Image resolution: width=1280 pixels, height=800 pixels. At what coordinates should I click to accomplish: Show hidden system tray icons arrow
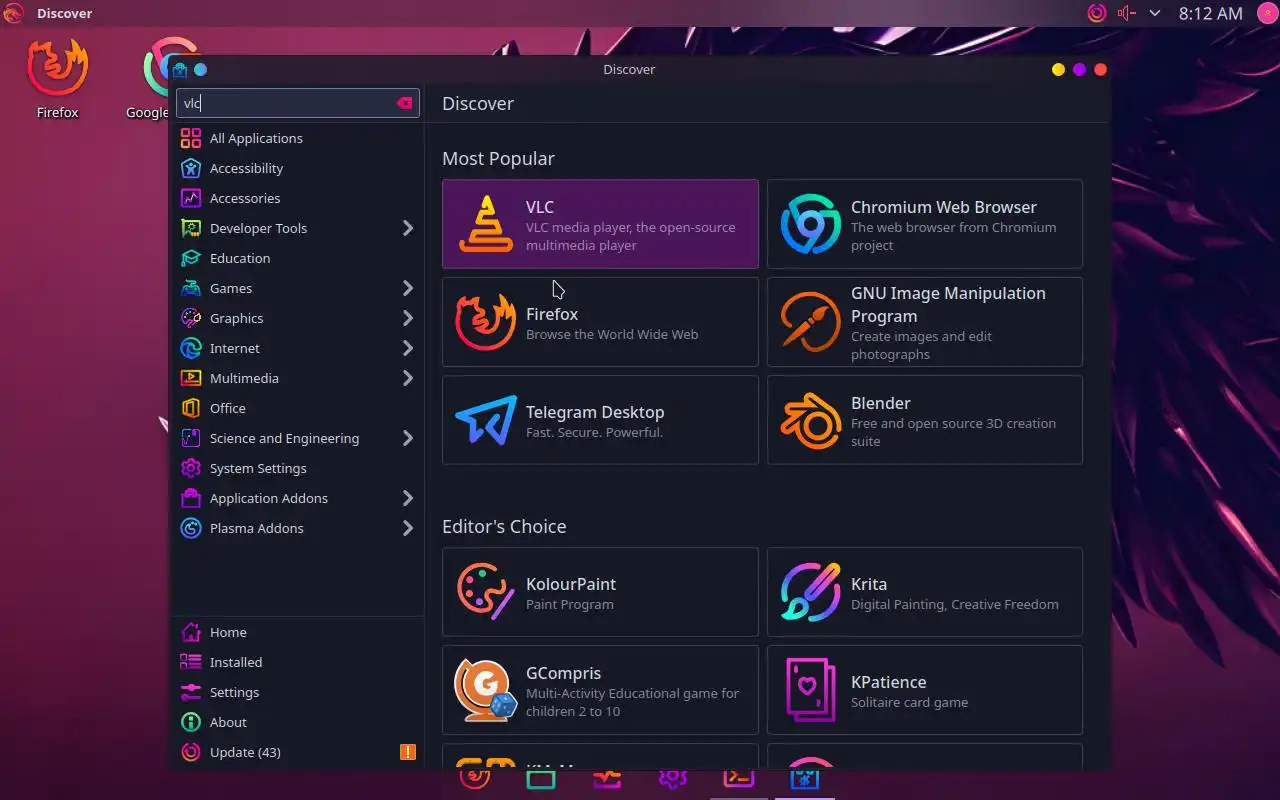click(x=1155, y=13)
